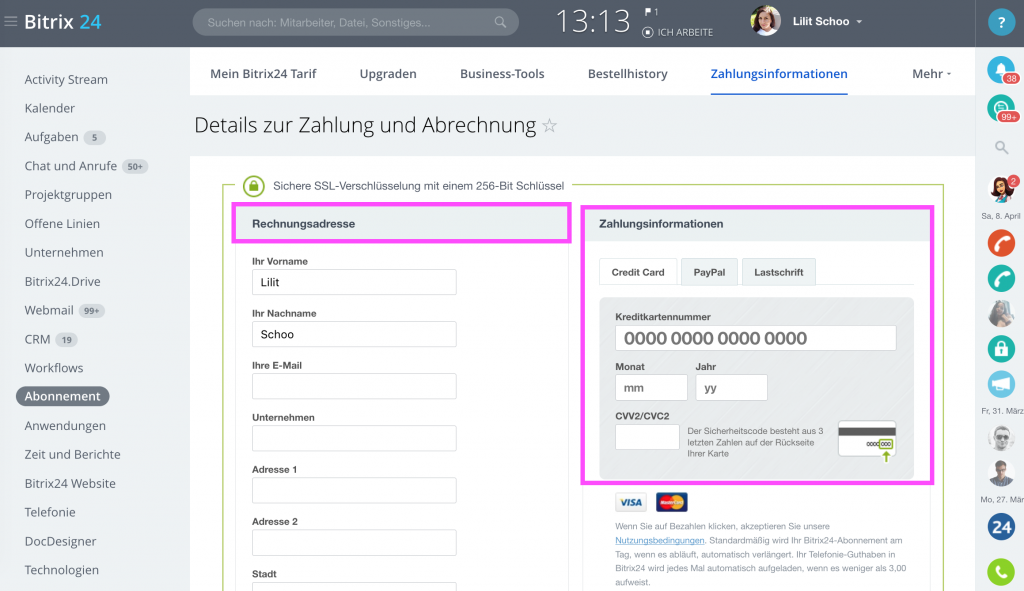Image resolution: width=1024 pixels, height=591 pixels.
Task: Open Unternehmen in the left menu
Action: coord(64,252)
